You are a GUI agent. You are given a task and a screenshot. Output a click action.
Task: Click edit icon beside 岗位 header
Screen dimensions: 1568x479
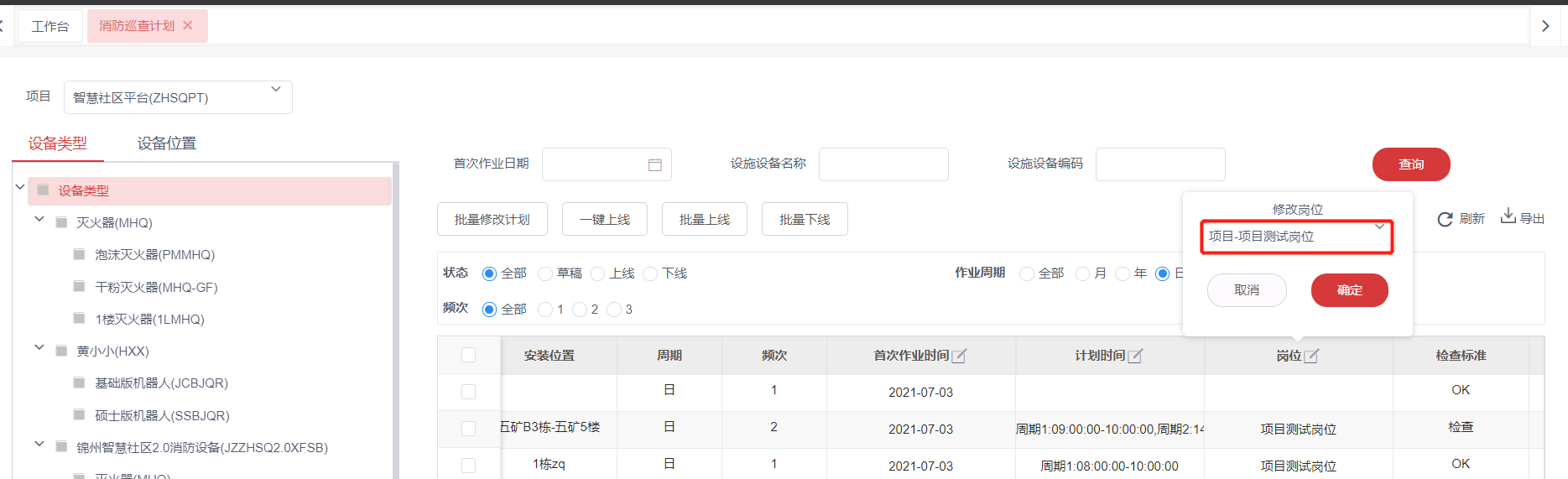pyautogui.click(x=1311, y=356)
